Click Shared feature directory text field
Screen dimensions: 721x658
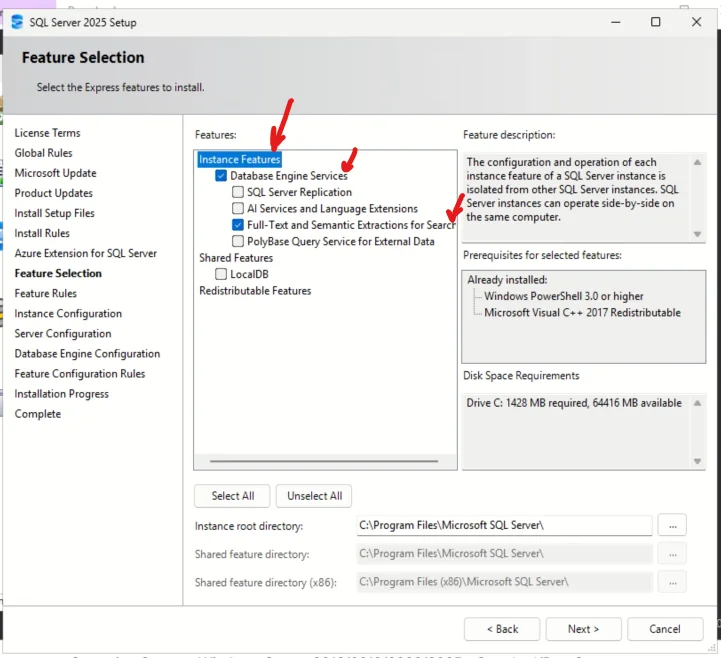click(504, 554)
